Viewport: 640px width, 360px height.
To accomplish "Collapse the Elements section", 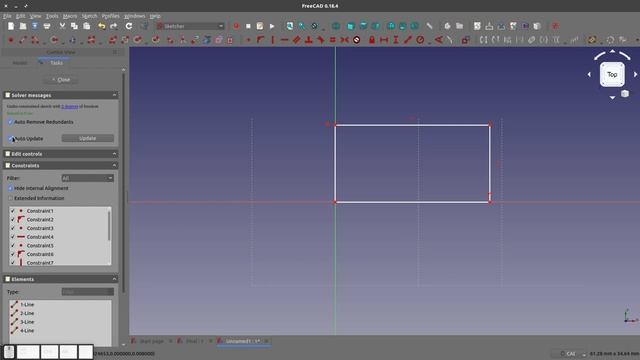I will click(x=114, y=279).
